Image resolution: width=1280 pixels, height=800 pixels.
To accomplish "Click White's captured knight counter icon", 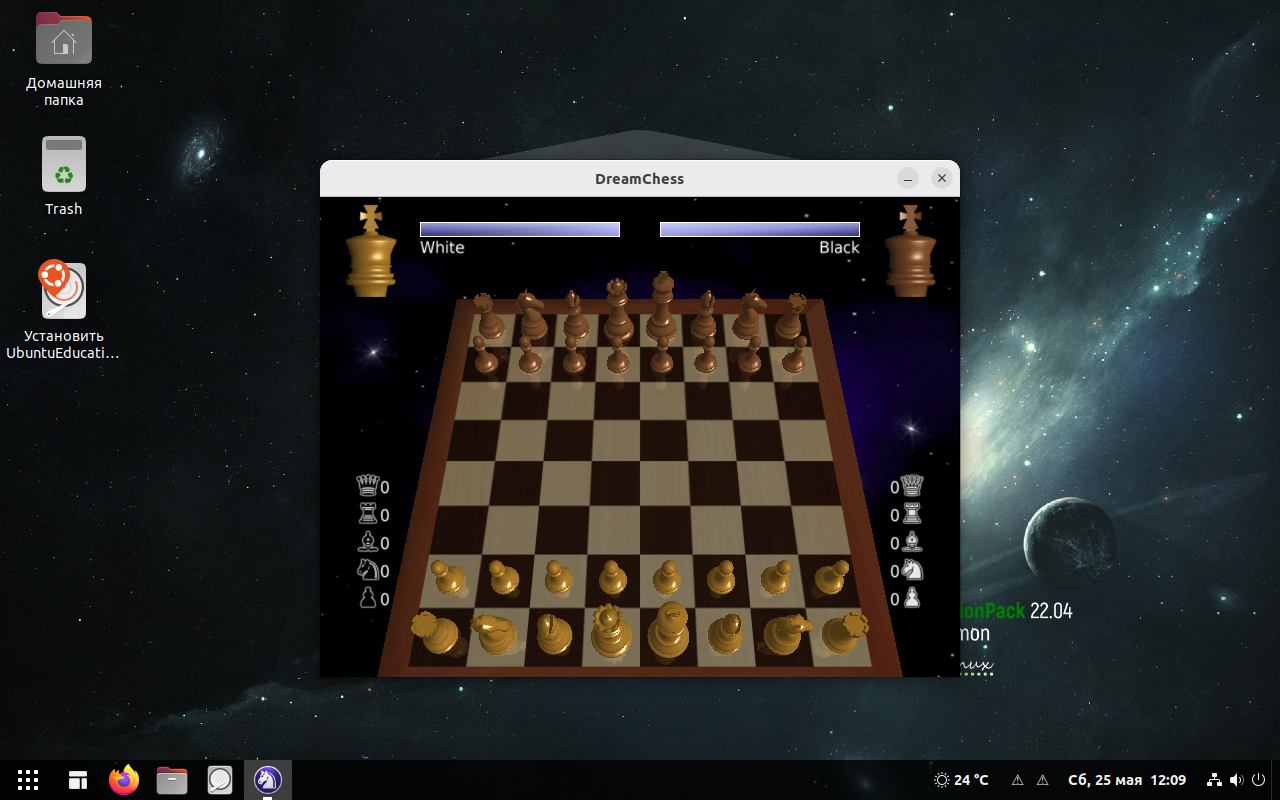I will coord(368,570).
